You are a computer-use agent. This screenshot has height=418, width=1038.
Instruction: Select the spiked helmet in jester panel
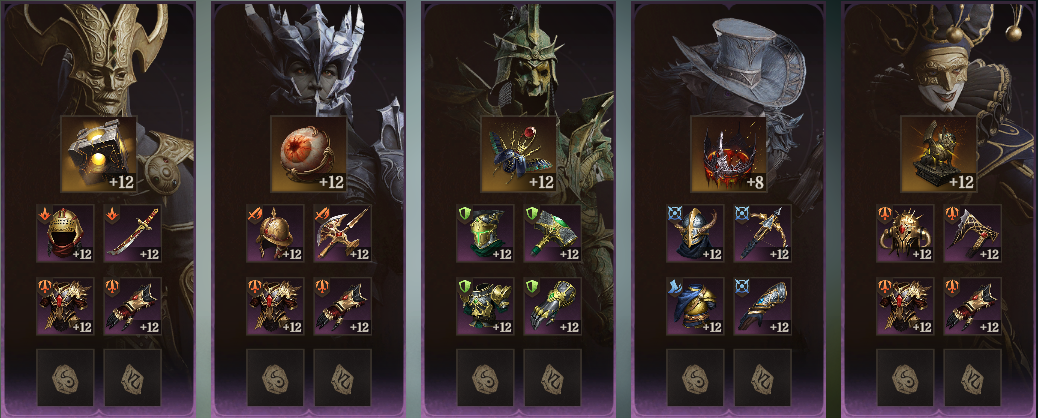[905, 233]
